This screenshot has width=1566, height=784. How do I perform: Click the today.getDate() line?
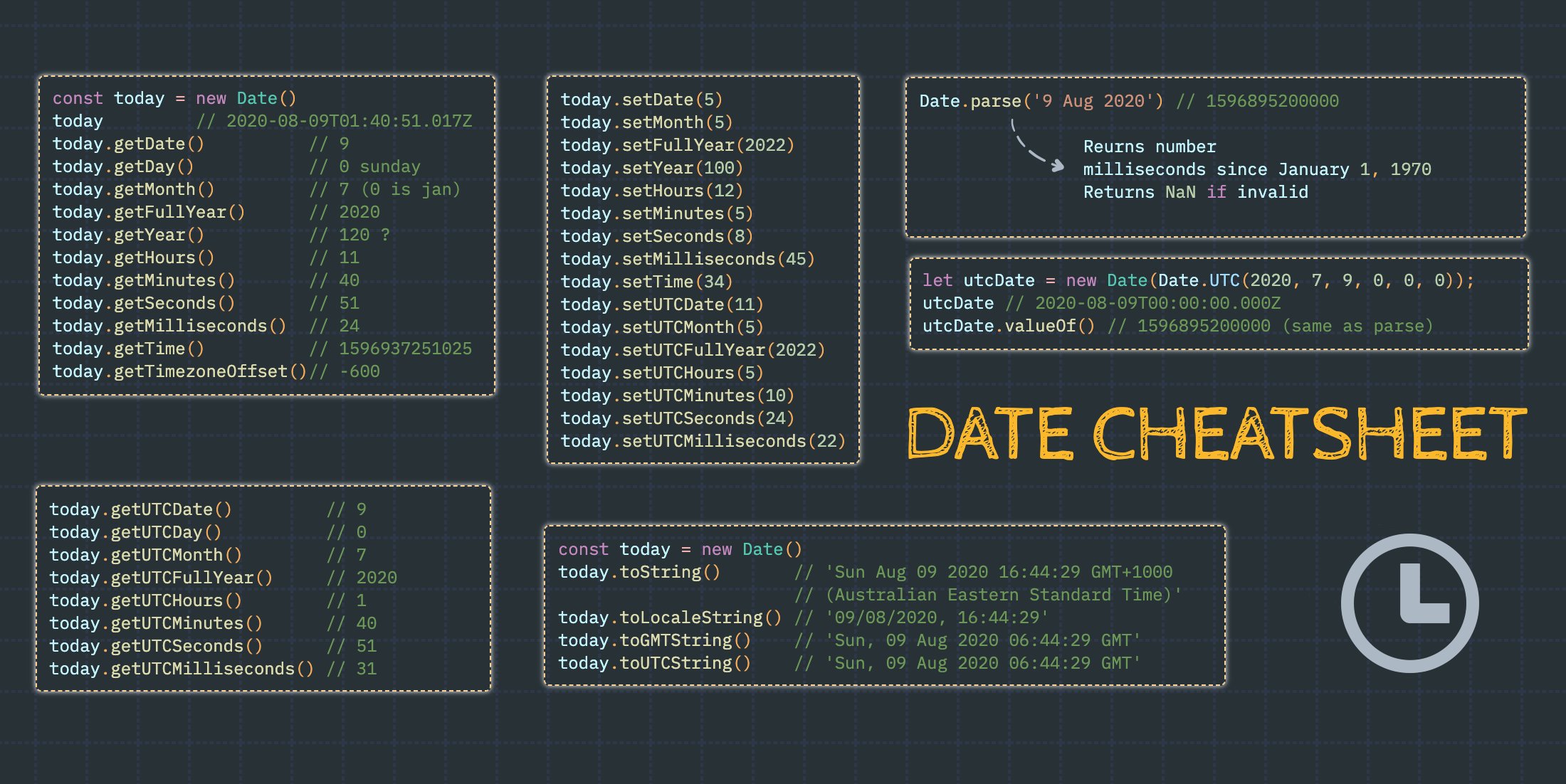128,144
